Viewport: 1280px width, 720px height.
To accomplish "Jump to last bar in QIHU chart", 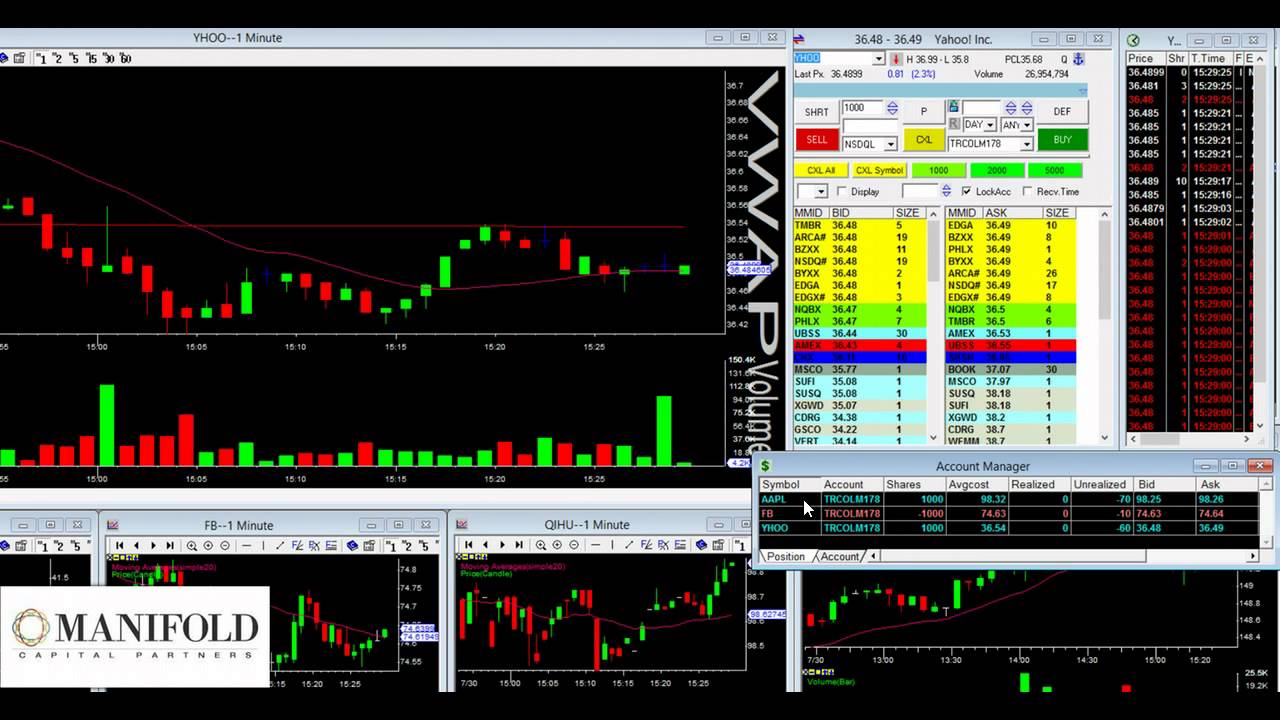I will [519, 545].
